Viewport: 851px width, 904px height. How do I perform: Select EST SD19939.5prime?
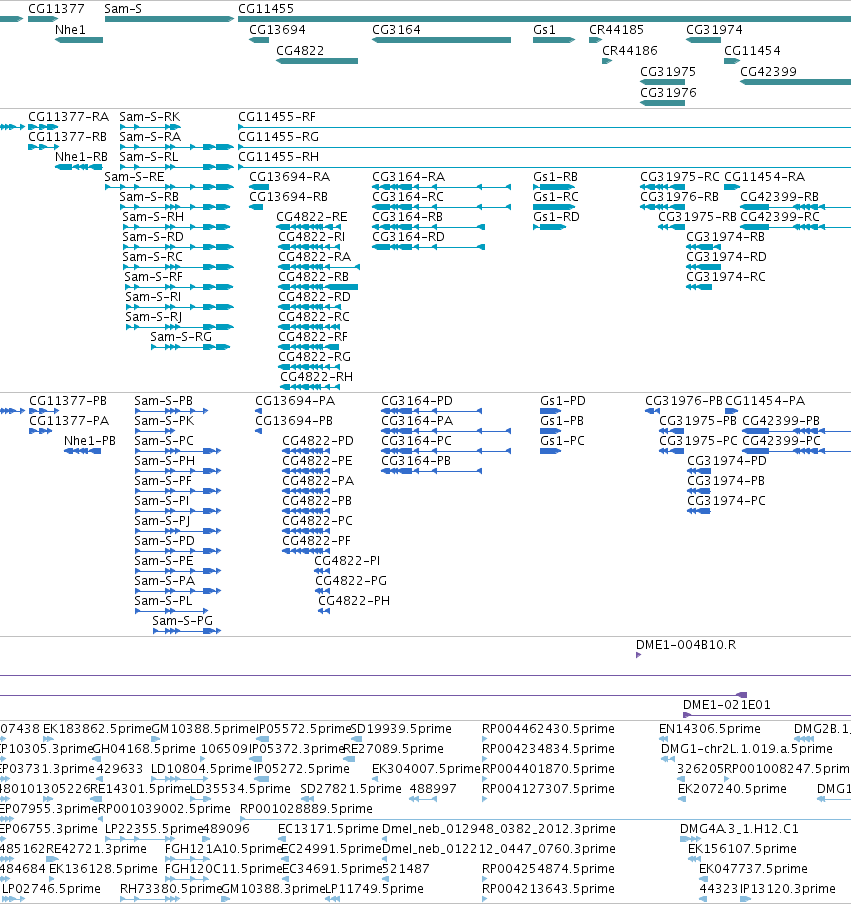pos(401,729)
